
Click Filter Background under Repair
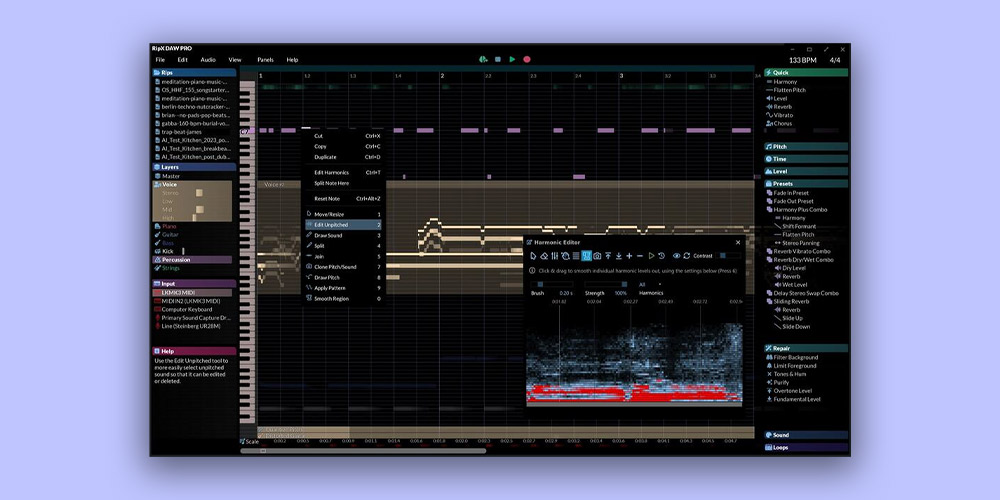pos(795,357)
